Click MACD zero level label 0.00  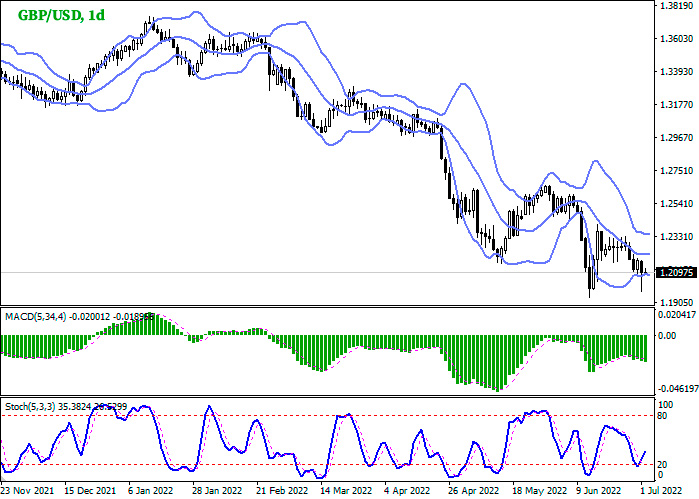pyautogui.click(x=667, y=335)
